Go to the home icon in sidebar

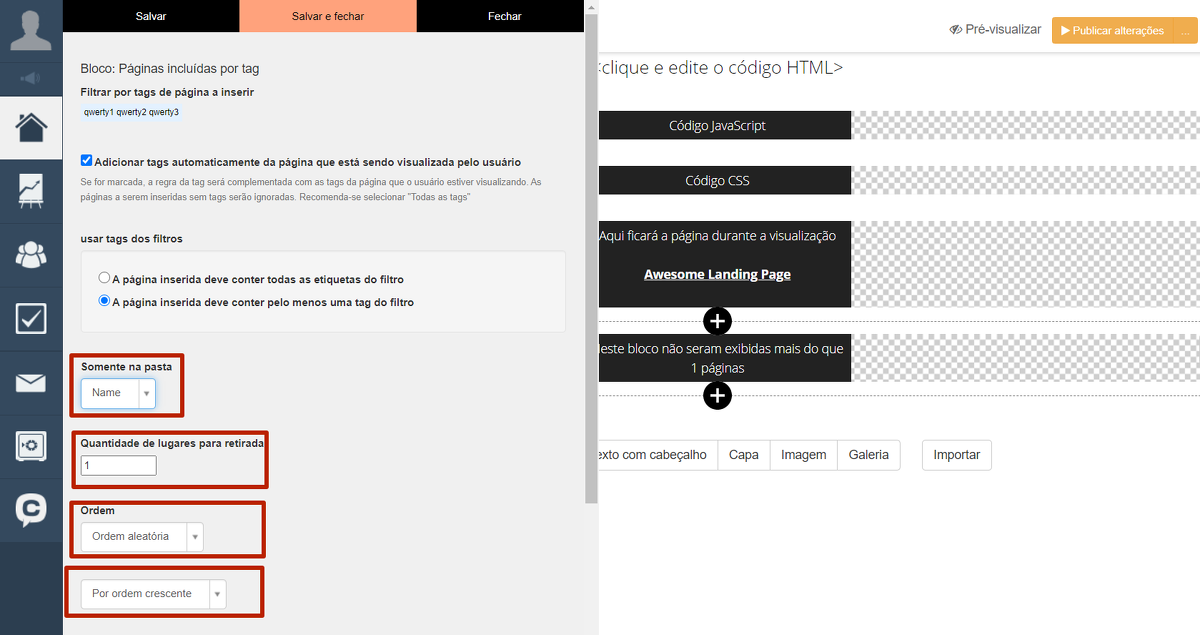pos(30,127)
